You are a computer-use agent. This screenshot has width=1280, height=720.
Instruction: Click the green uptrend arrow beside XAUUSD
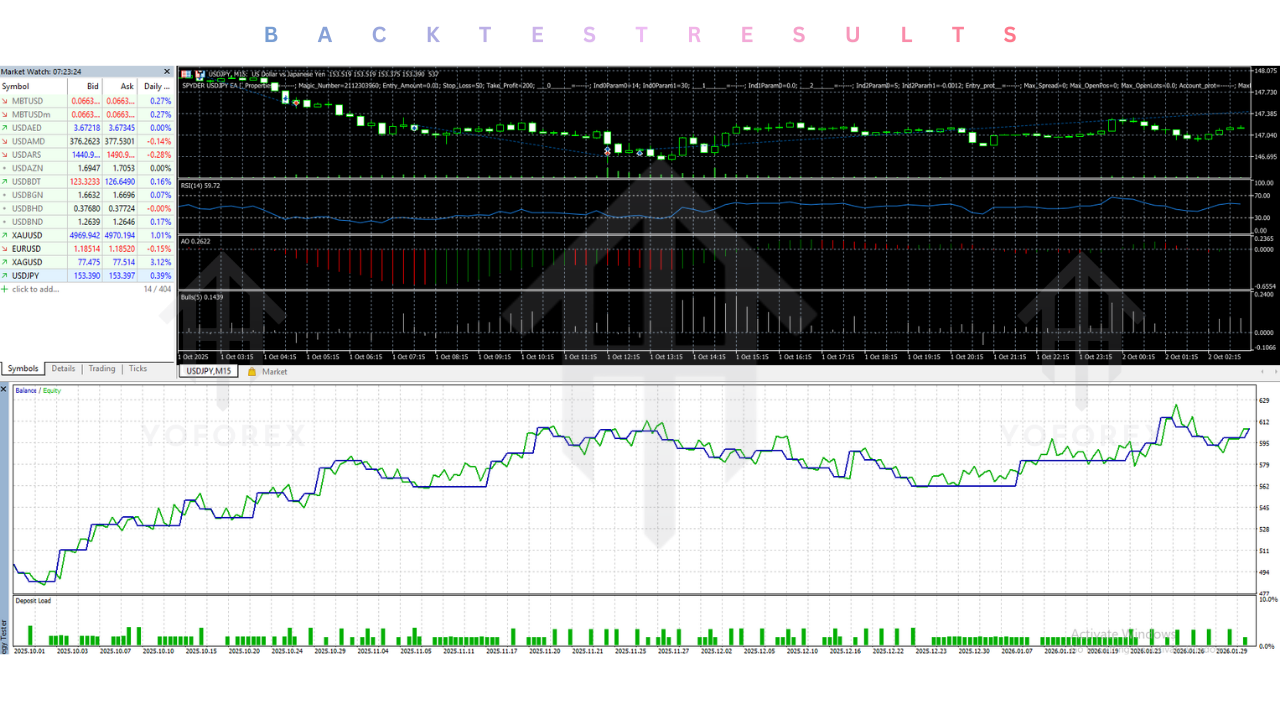point(5,235)
